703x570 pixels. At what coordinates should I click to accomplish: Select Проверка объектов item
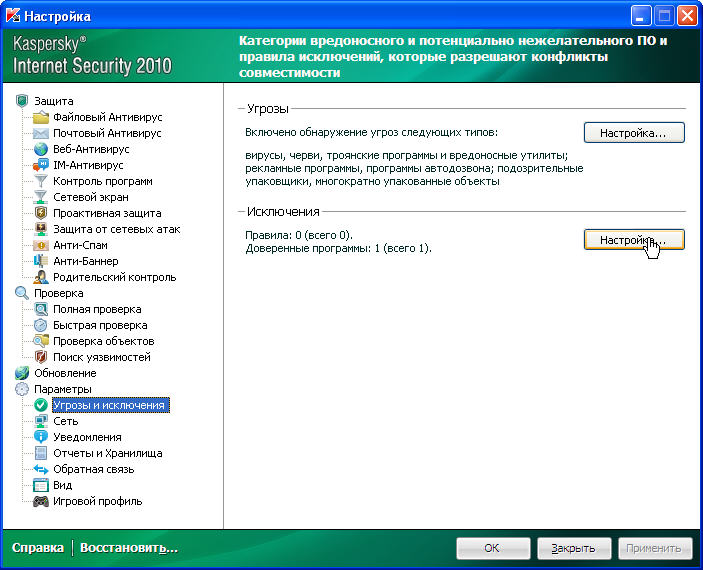pos(104,341)
